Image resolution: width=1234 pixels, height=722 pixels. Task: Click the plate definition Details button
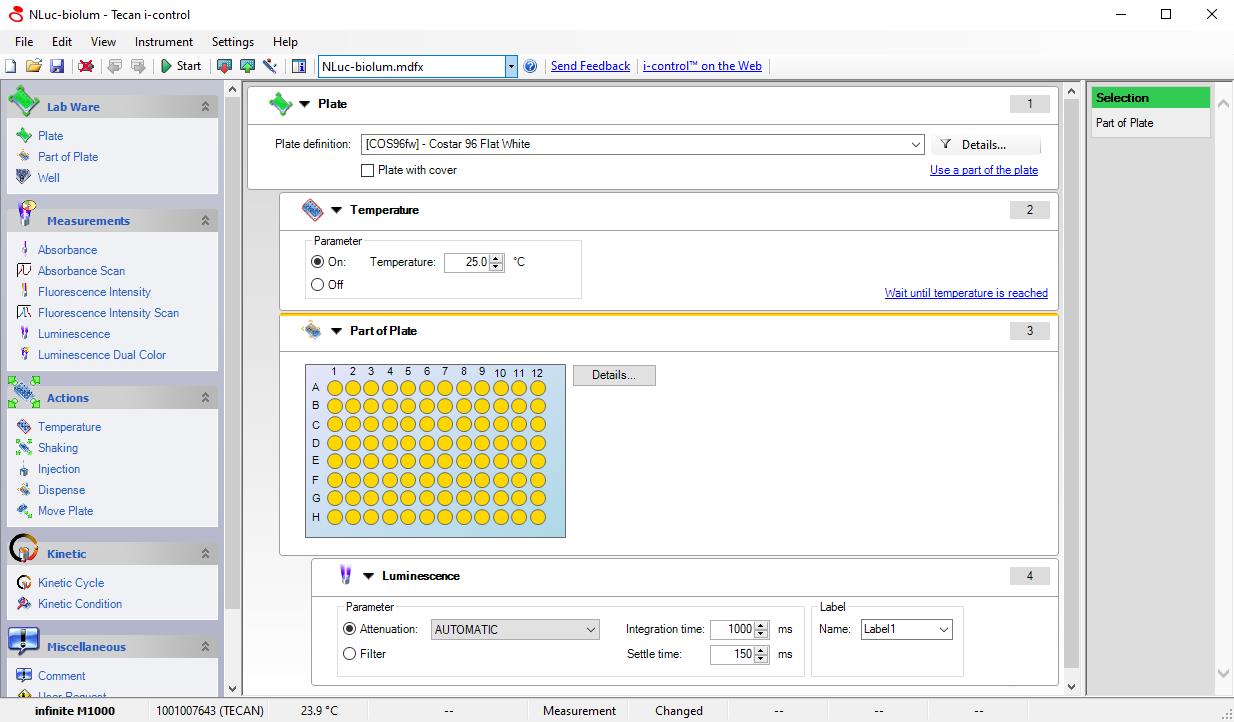(985, 145)
